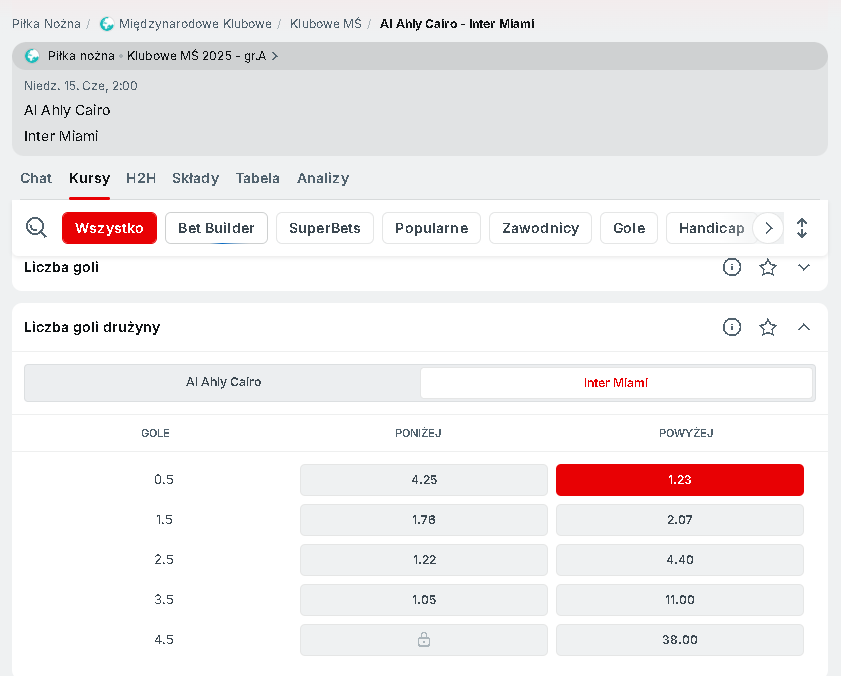
Task: Click the 1.5 goal line label
Action: coord(164,519)
